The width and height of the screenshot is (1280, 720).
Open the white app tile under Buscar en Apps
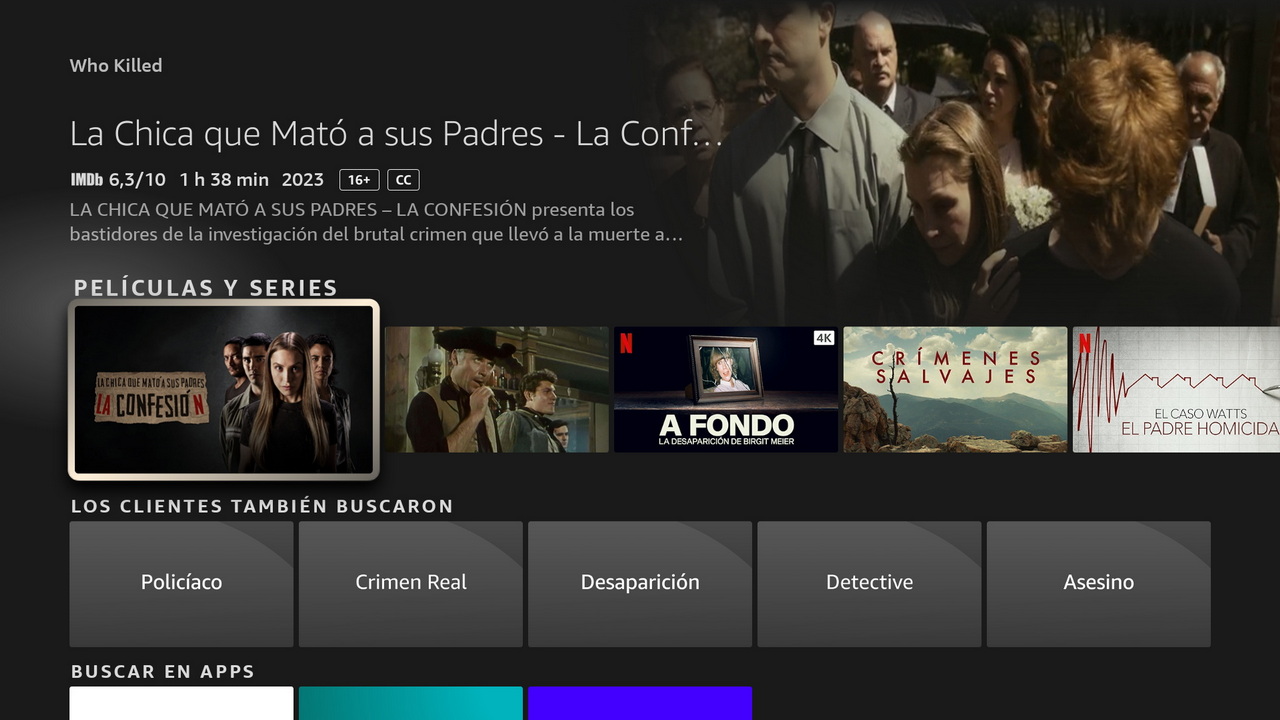(x=181, y=704)
